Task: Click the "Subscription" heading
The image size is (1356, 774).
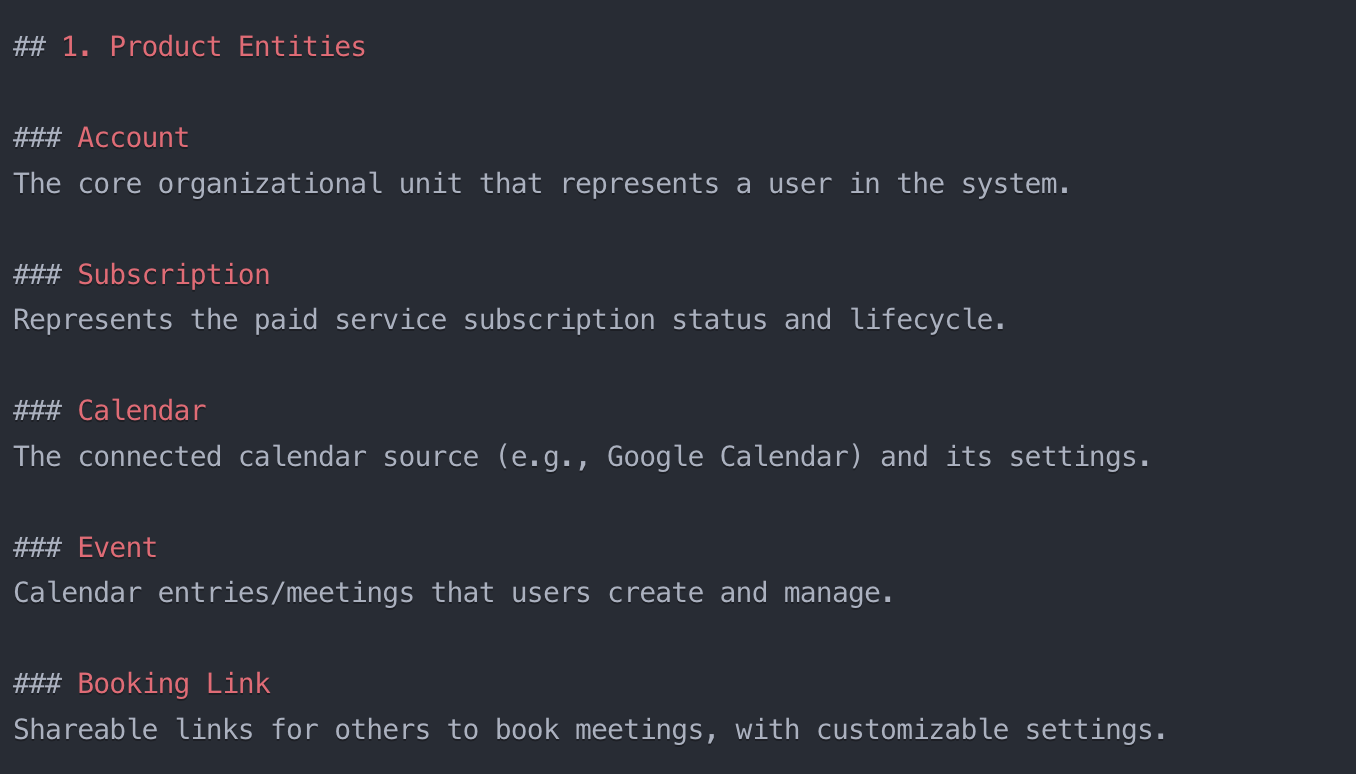Action: click(174, 275)
